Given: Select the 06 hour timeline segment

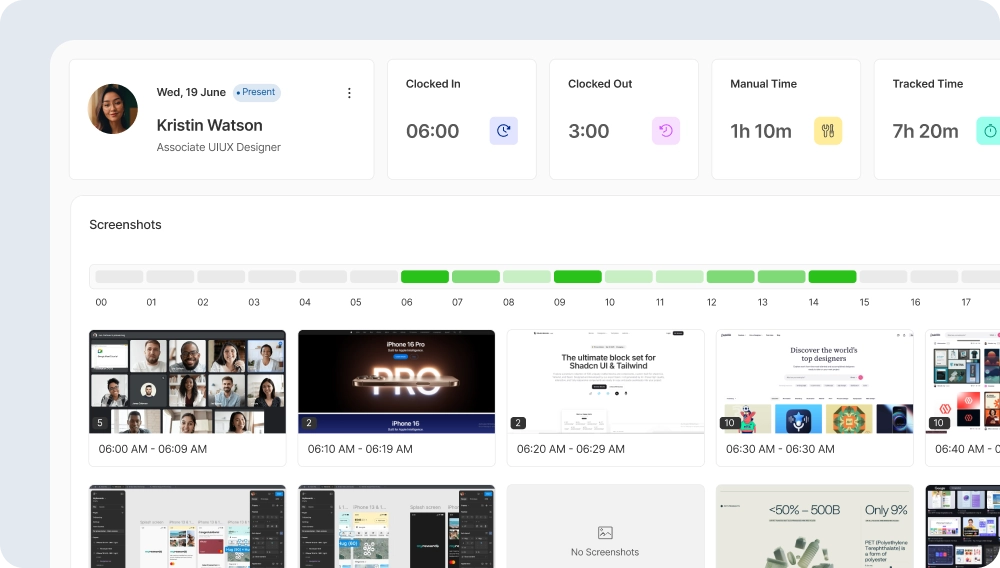Looking at the screenshot, I should pos(425,277).
